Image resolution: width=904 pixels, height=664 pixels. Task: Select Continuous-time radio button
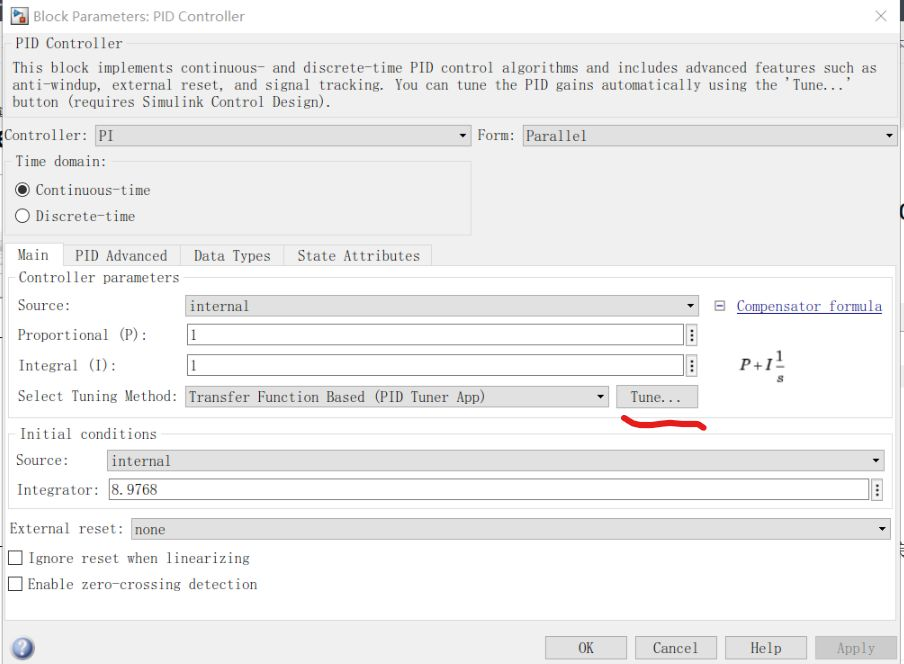[22, 190]
